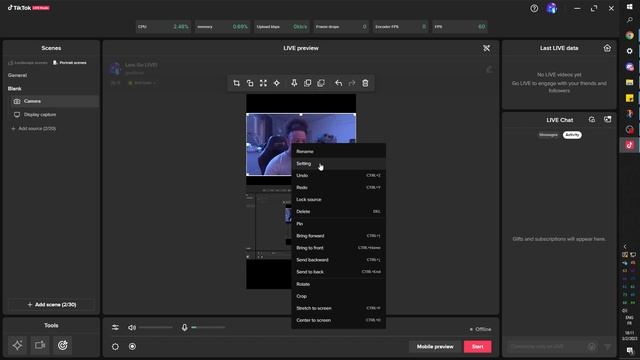The image size is (640, 360).
Task: Open the sparkle effects tool in Tools
Action: click(17, 345)
